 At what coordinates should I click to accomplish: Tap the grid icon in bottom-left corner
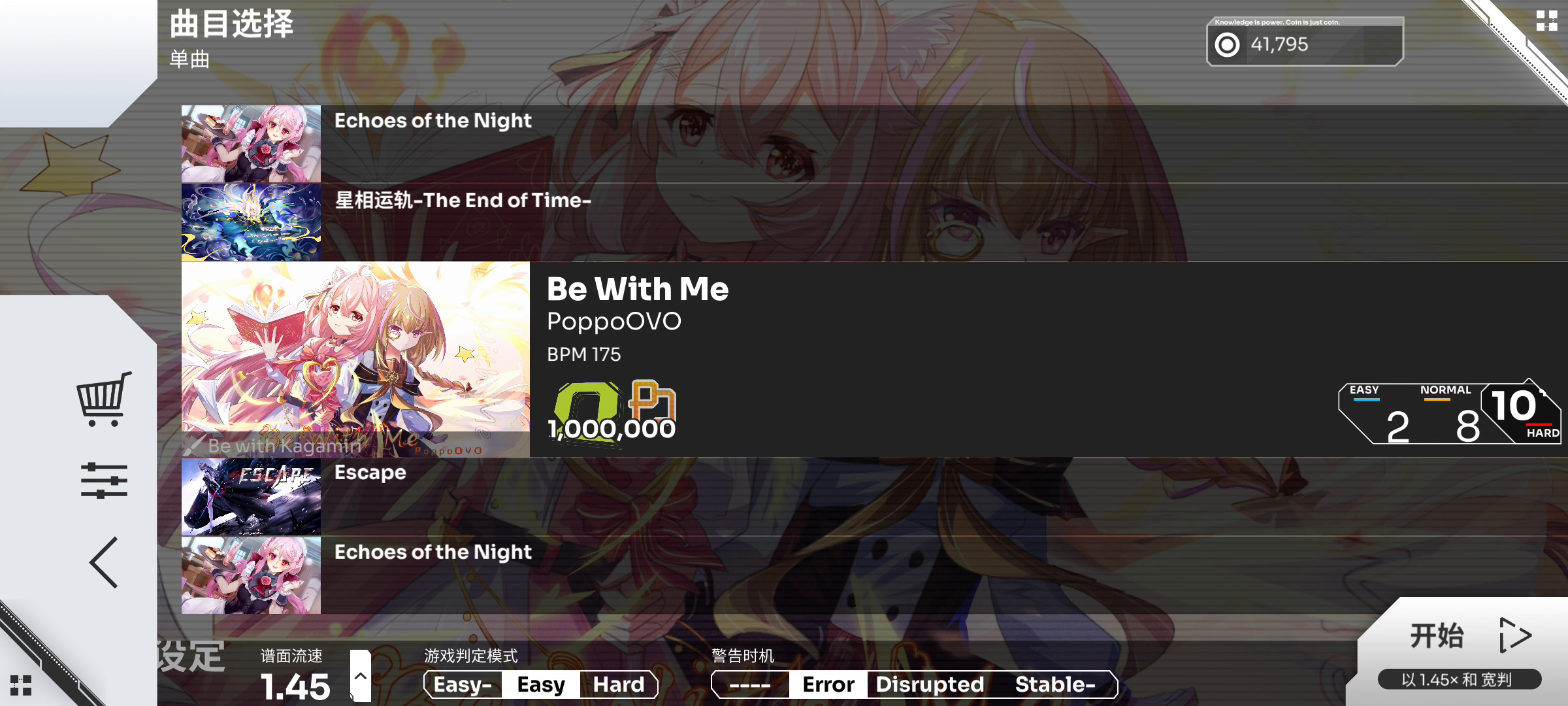point(21,686)
